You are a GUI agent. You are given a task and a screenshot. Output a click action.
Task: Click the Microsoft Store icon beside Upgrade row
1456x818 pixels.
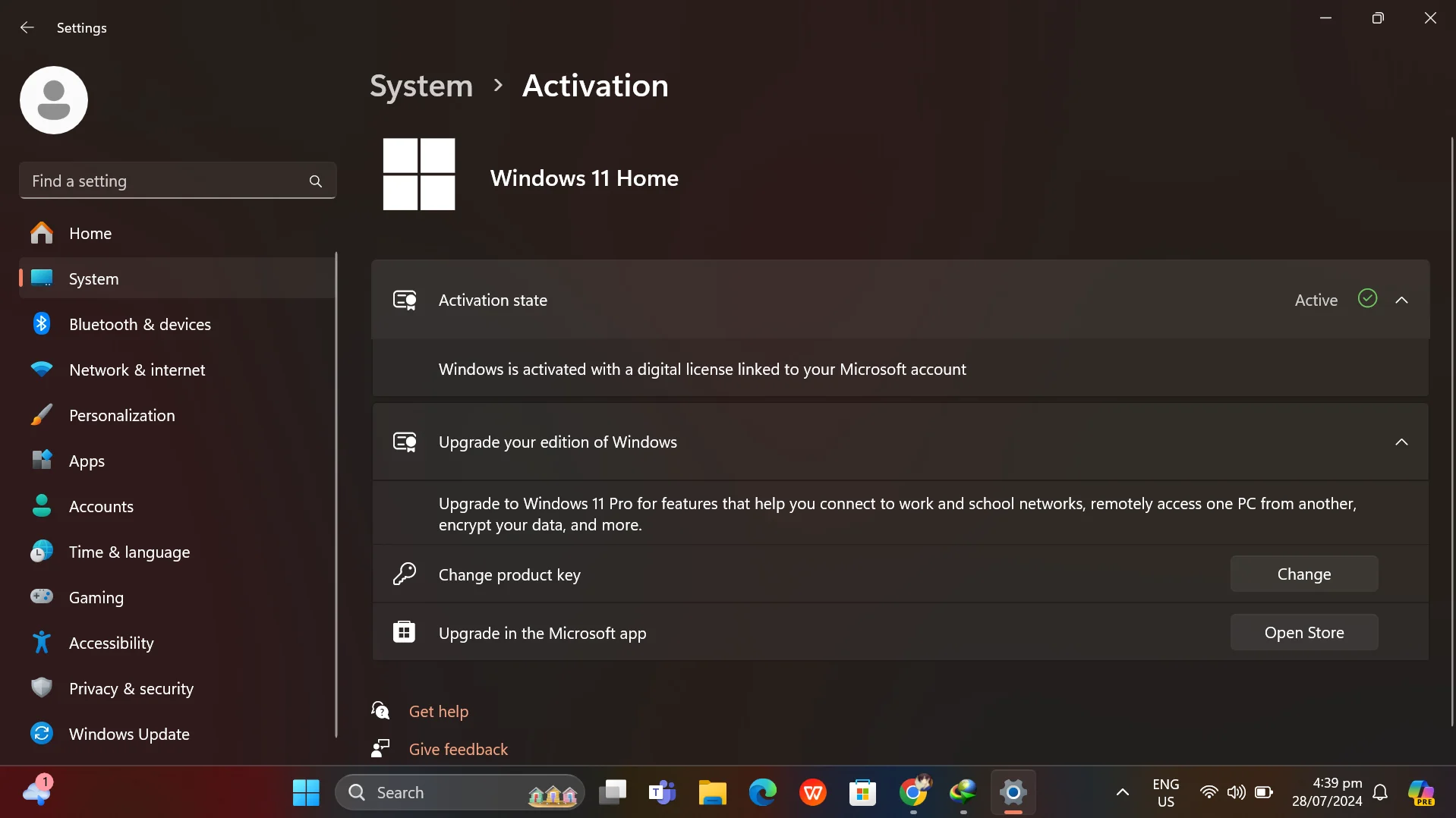pyautogui.click(x=404, y=632)
